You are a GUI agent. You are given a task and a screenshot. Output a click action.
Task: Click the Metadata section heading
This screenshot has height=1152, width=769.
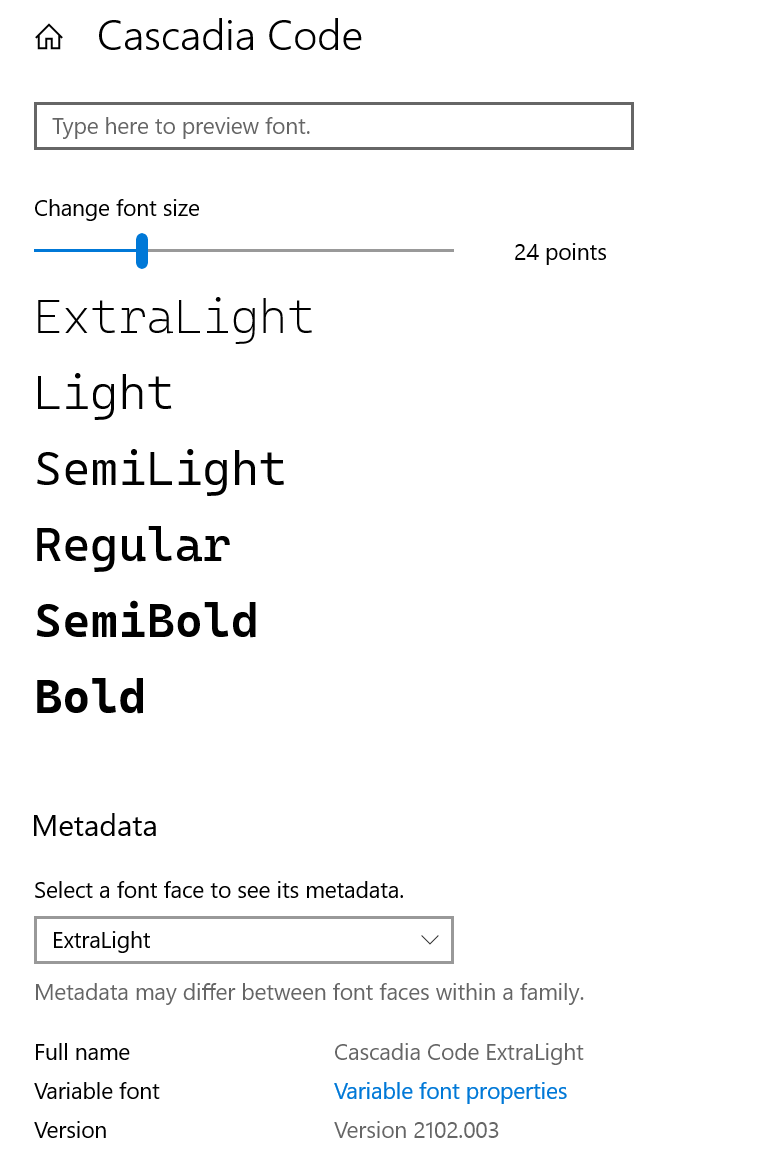pos(95,826)
